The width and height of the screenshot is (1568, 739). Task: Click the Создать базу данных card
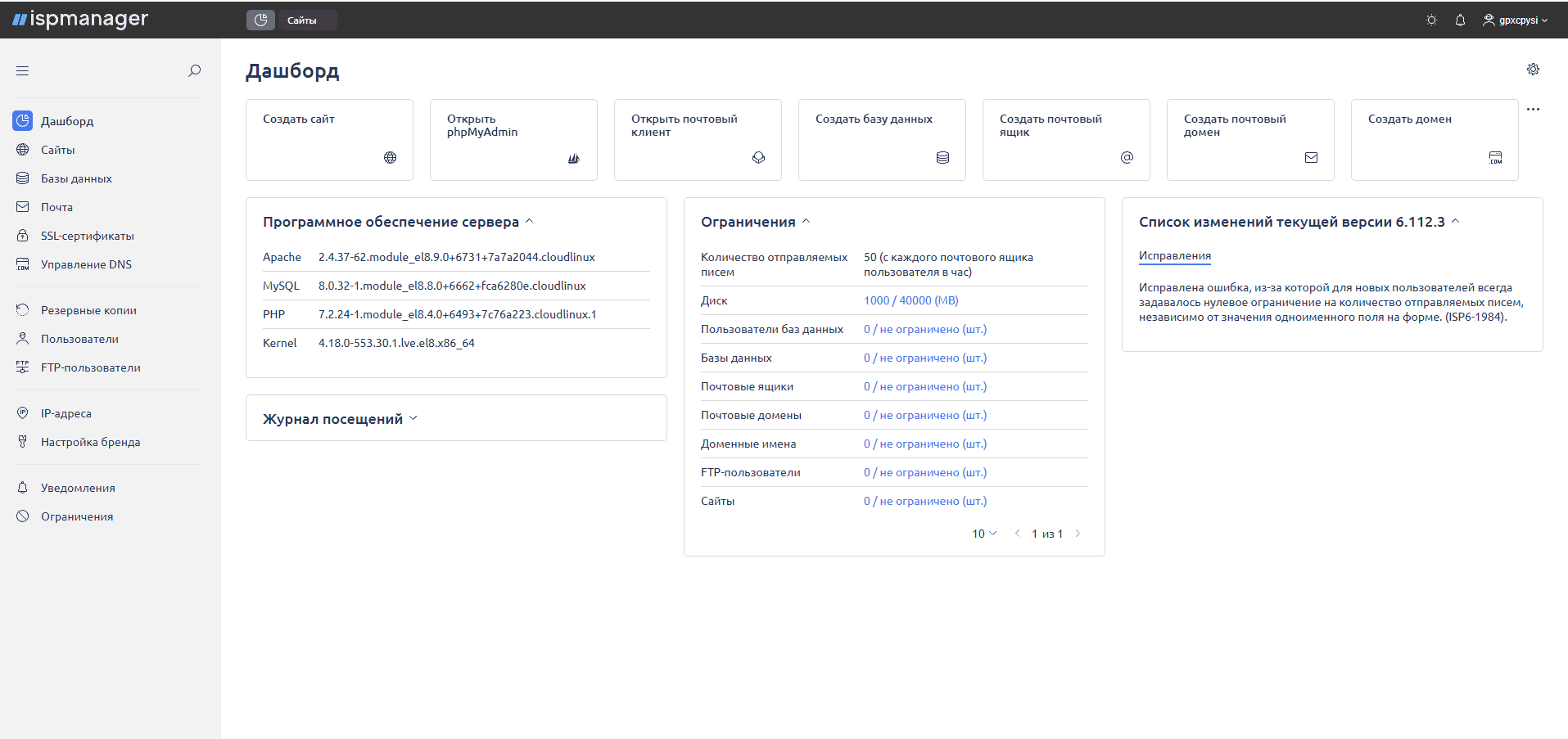point(882,140)
